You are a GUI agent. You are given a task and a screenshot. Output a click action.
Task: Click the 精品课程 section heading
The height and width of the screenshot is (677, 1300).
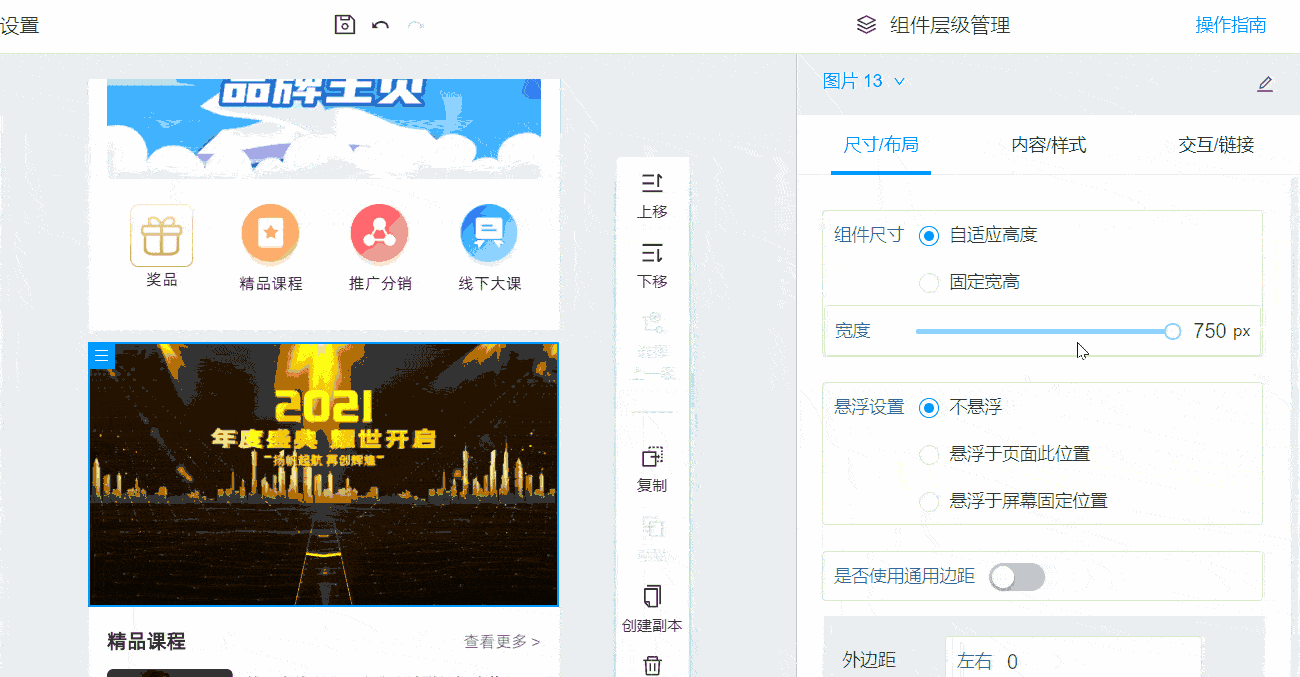click(146, 642)
